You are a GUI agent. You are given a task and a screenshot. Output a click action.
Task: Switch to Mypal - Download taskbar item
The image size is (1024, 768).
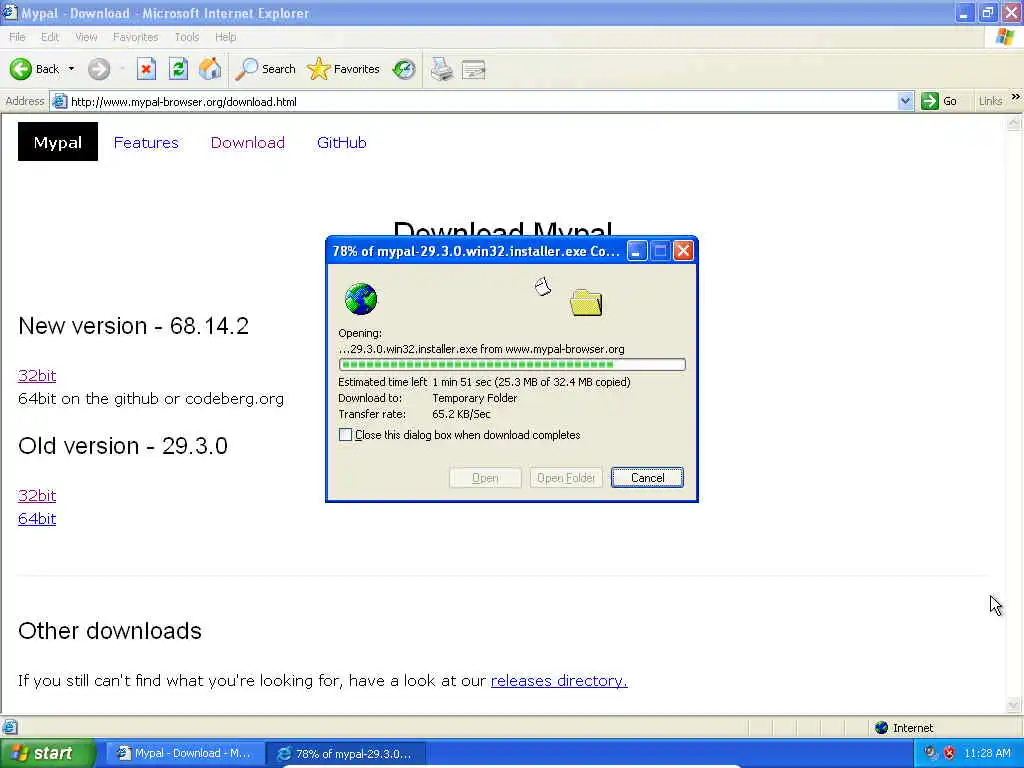coord(185,753)
